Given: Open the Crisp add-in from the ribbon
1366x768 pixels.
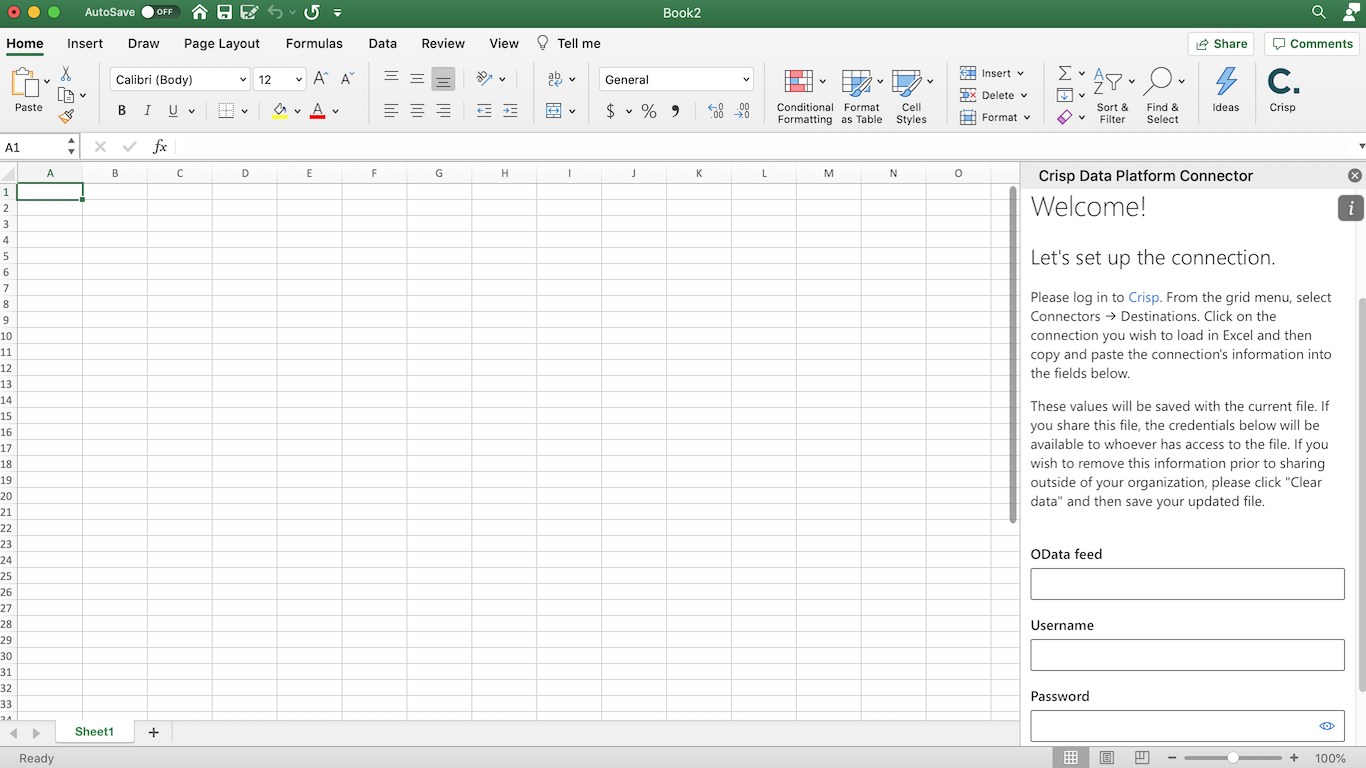Looking at the screenshot, I should 1283,90.
